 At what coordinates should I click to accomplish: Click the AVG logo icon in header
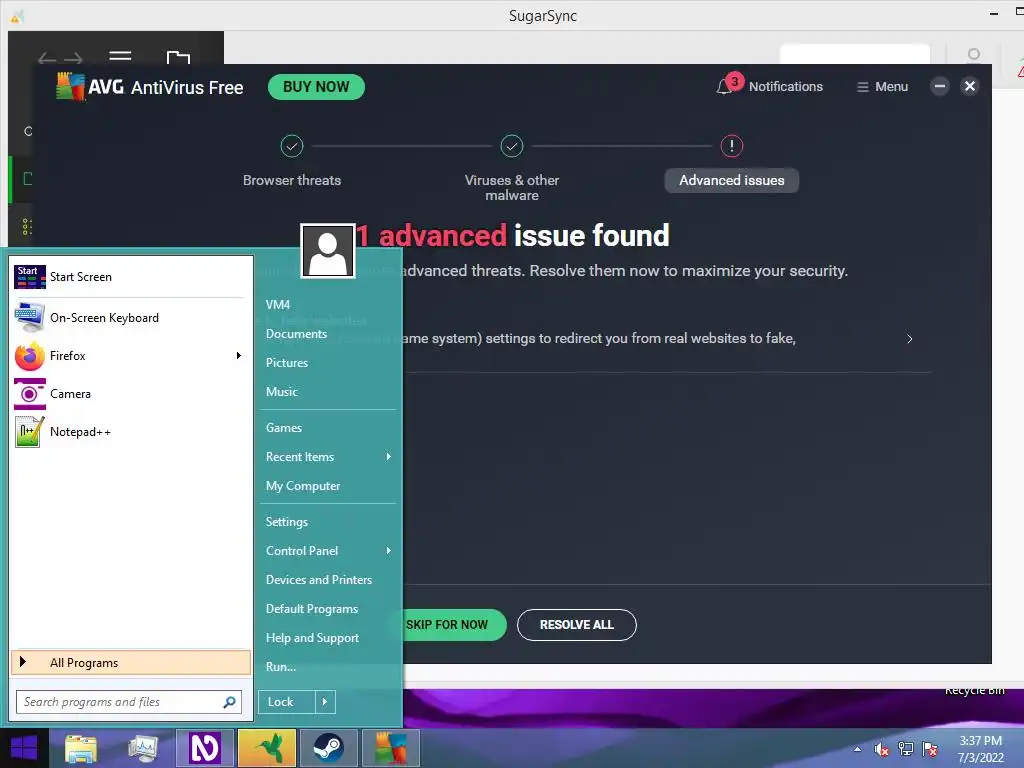(71, 86)
